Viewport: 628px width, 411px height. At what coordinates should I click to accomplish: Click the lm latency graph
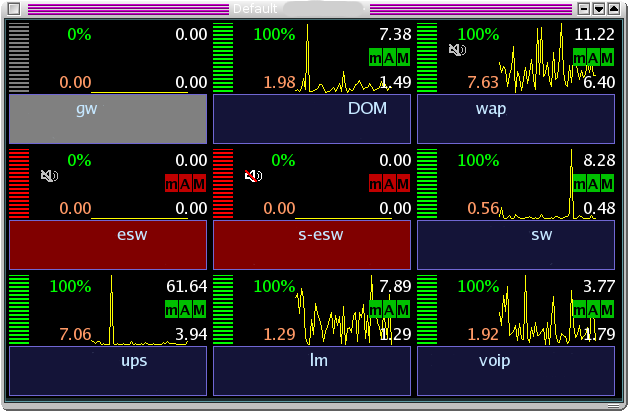pos(343,310)
